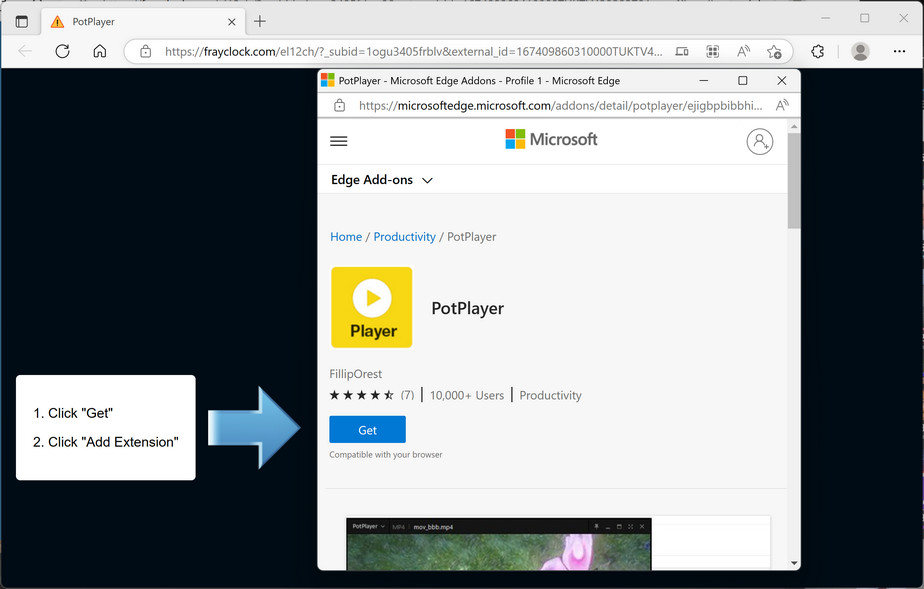View site information lock icon in main browser

click(x=146, y=51)
